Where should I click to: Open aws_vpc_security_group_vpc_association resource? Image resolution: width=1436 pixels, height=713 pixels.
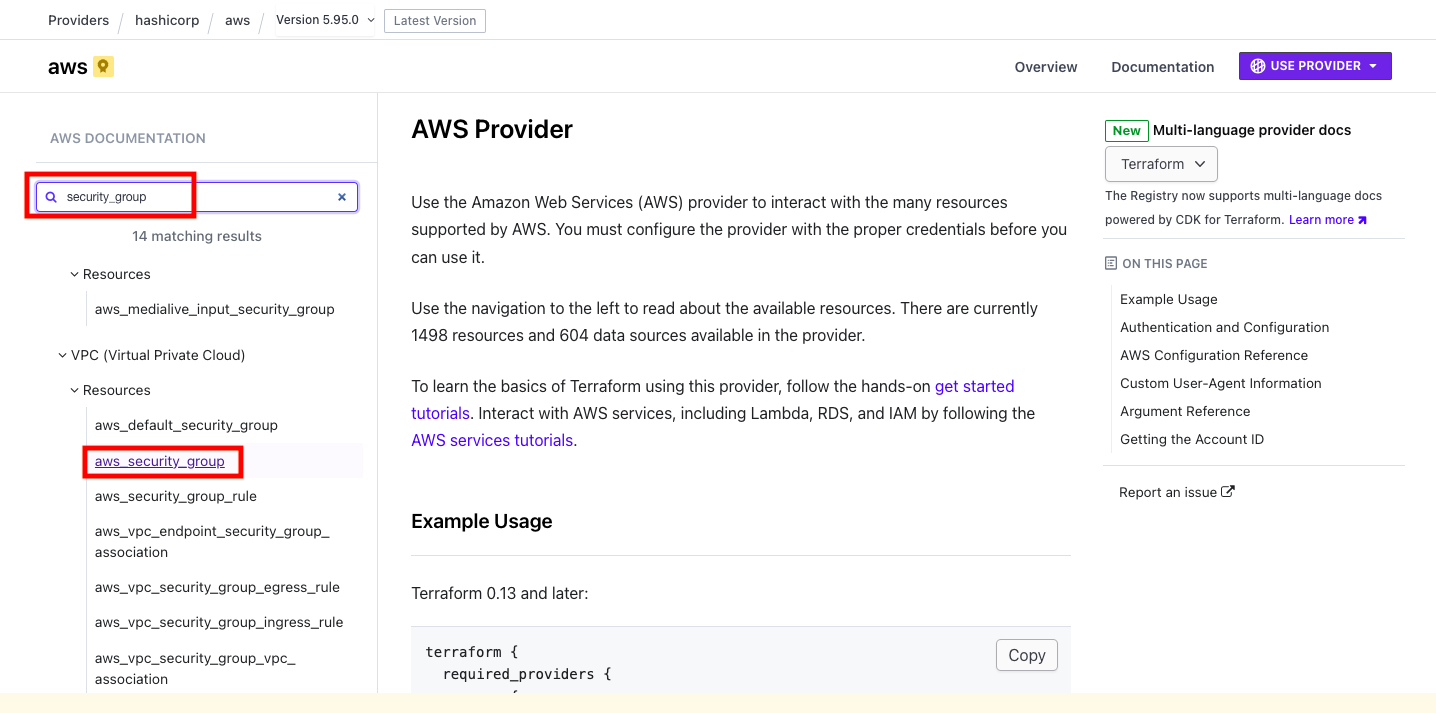pyautogui.click(x=196, y=668)
